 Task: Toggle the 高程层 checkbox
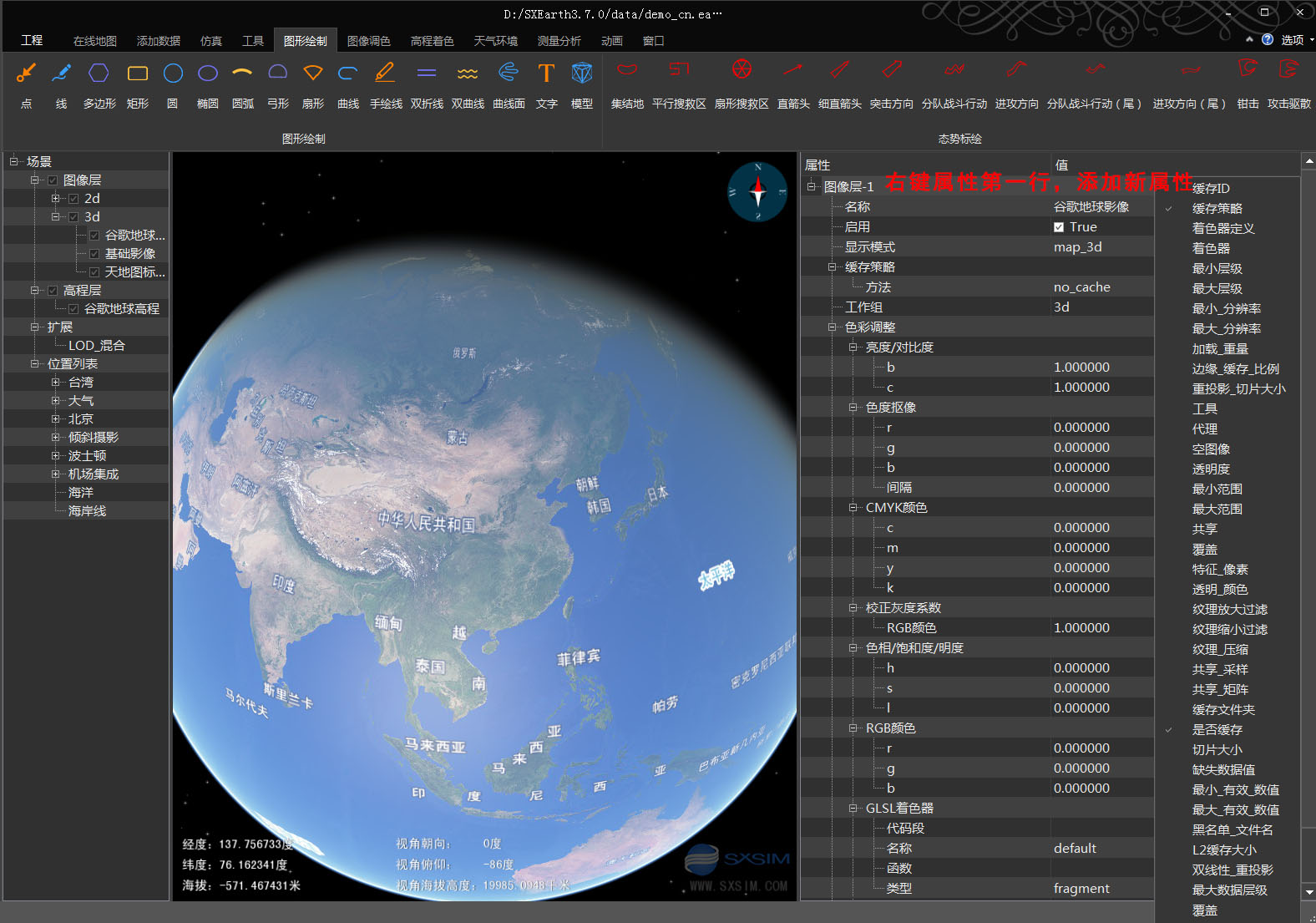click(x=53, y=291)
